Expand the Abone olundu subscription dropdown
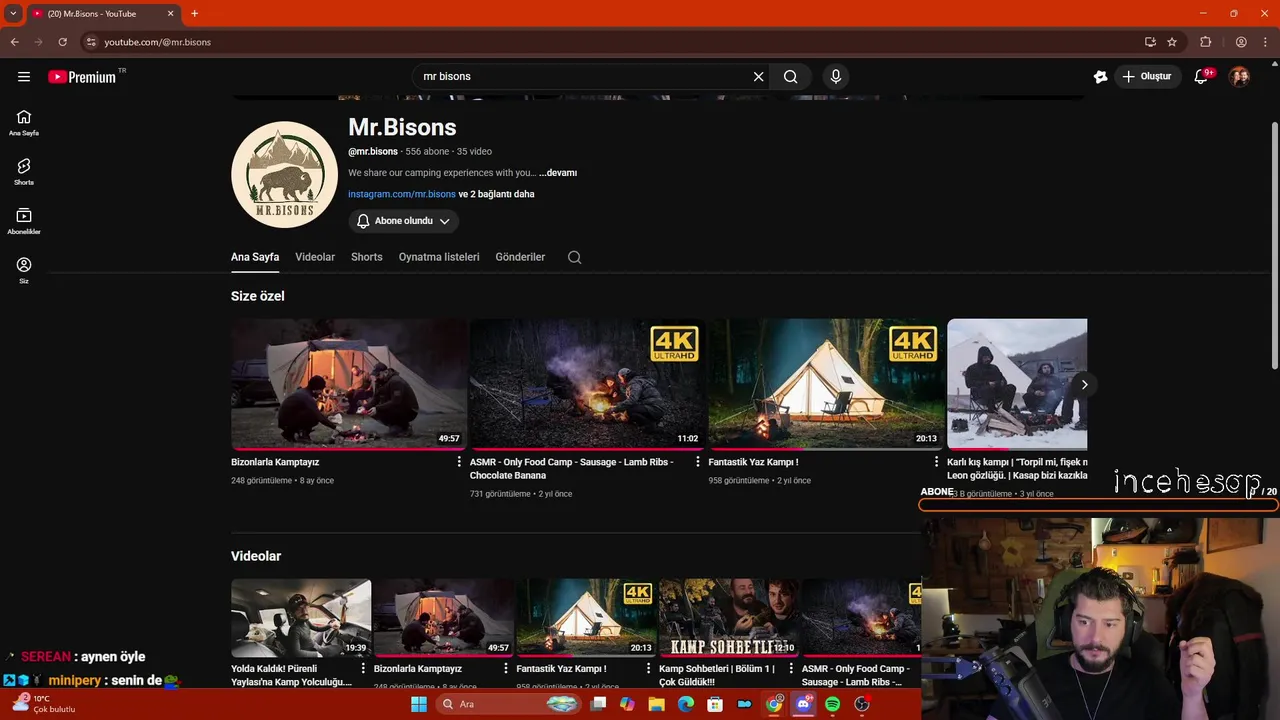 403,221
